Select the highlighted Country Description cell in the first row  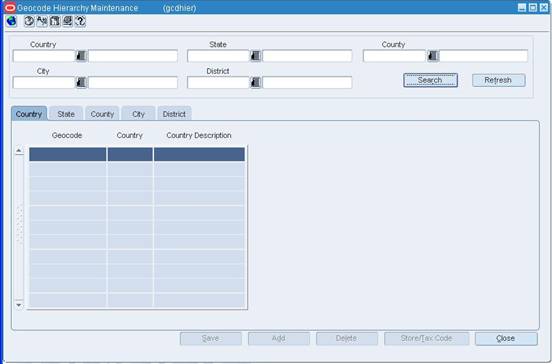(x=199, y=154)
